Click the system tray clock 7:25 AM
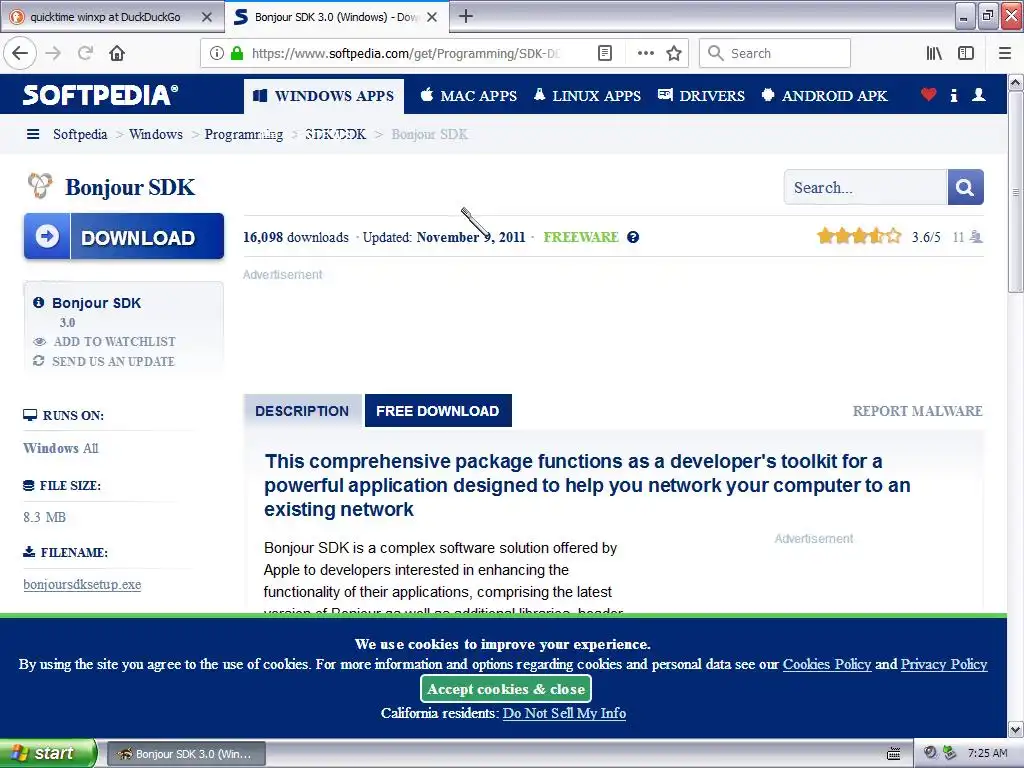Viewport: 1024px width, 768px height. tap(987, 753)
